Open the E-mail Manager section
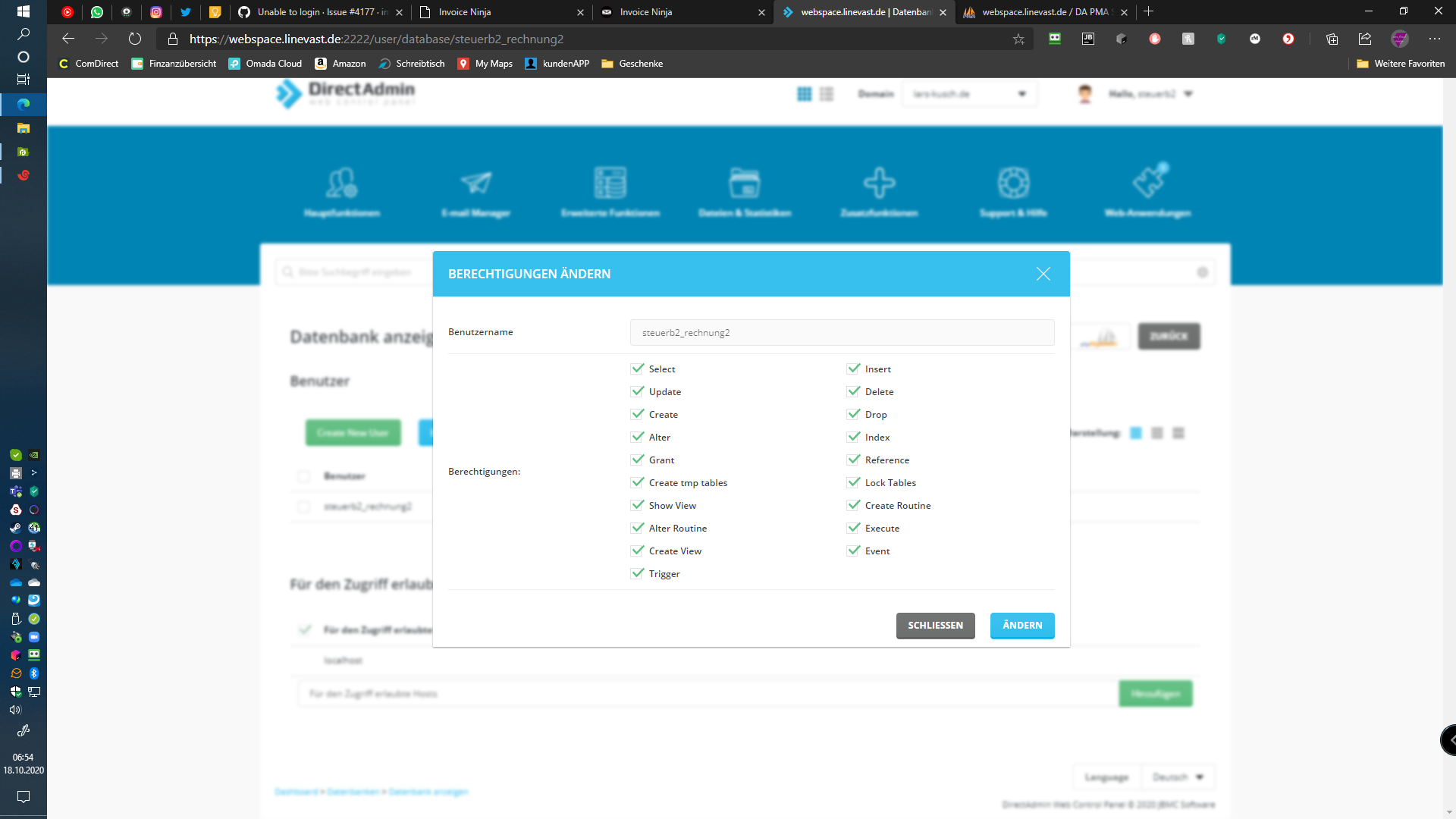 pos(475,192)
